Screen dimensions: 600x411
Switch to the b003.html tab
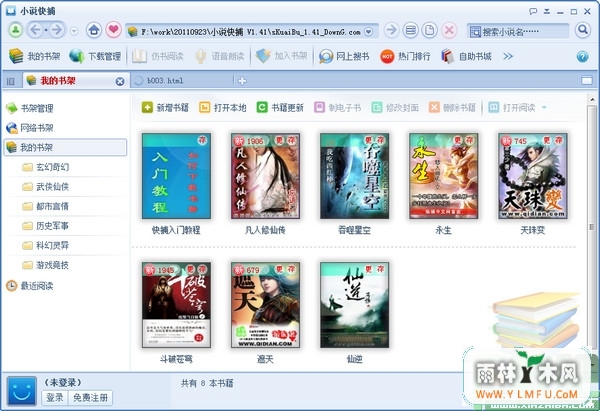(181, 80)
